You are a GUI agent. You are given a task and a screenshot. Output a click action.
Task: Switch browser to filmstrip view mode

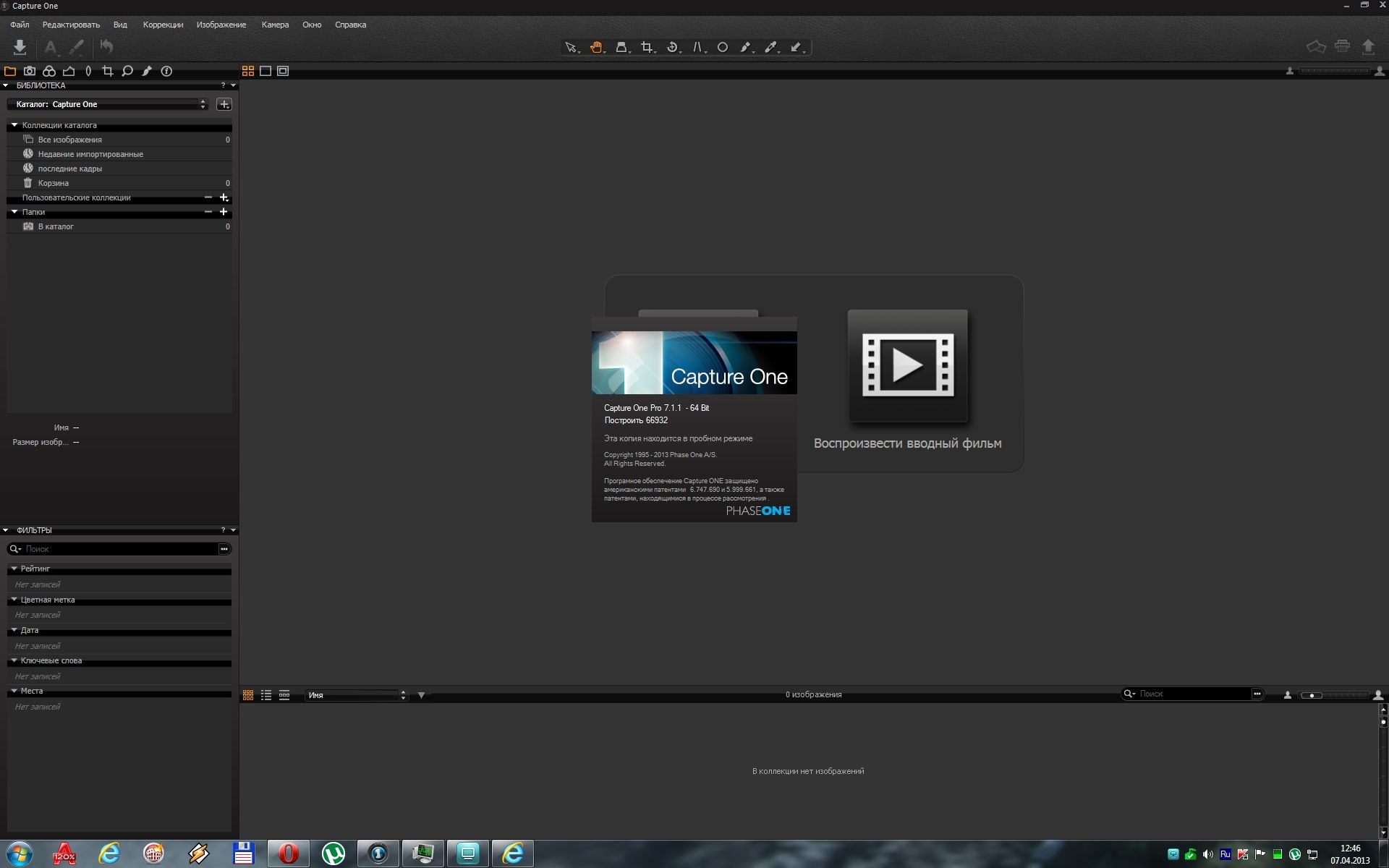284,694
